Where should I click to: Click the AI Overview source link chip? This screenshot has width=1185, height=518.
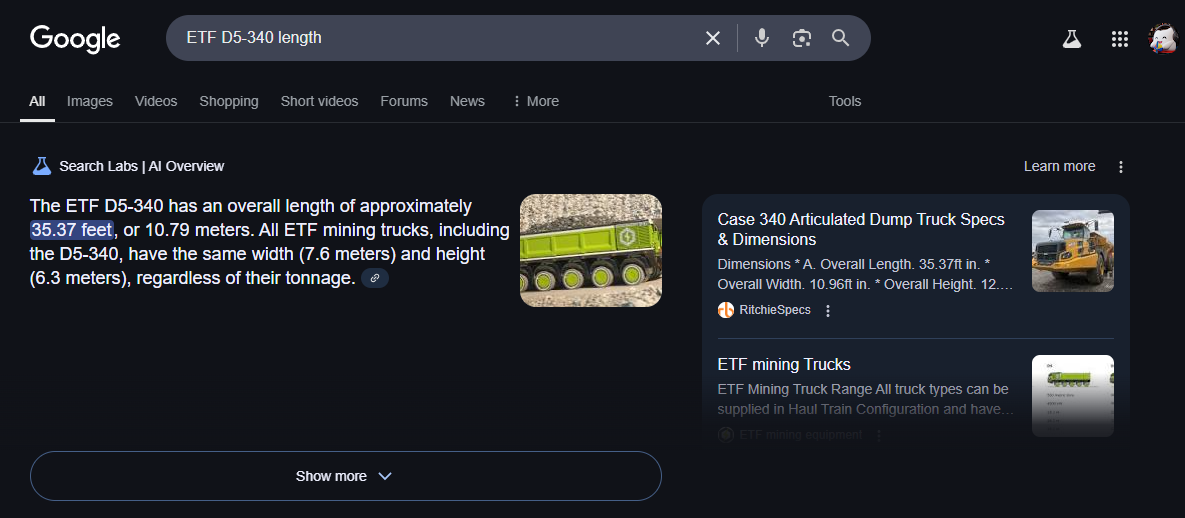pos(375,278)
